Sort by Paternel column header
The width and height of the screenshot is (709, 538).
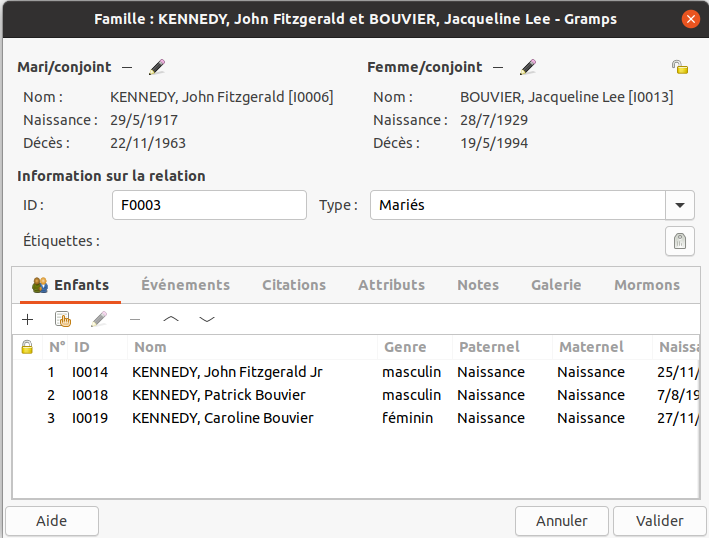tap(502, 347)
